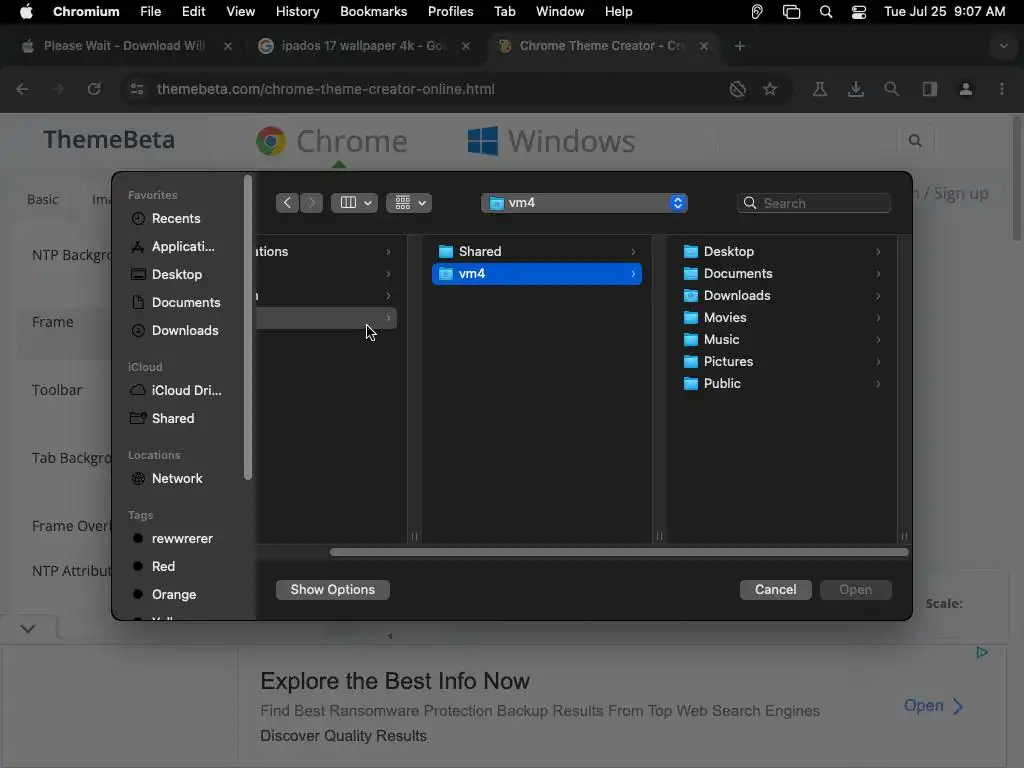Click Show Options in the file dialog
1024x768 pixels.
[x=332, y=590]
